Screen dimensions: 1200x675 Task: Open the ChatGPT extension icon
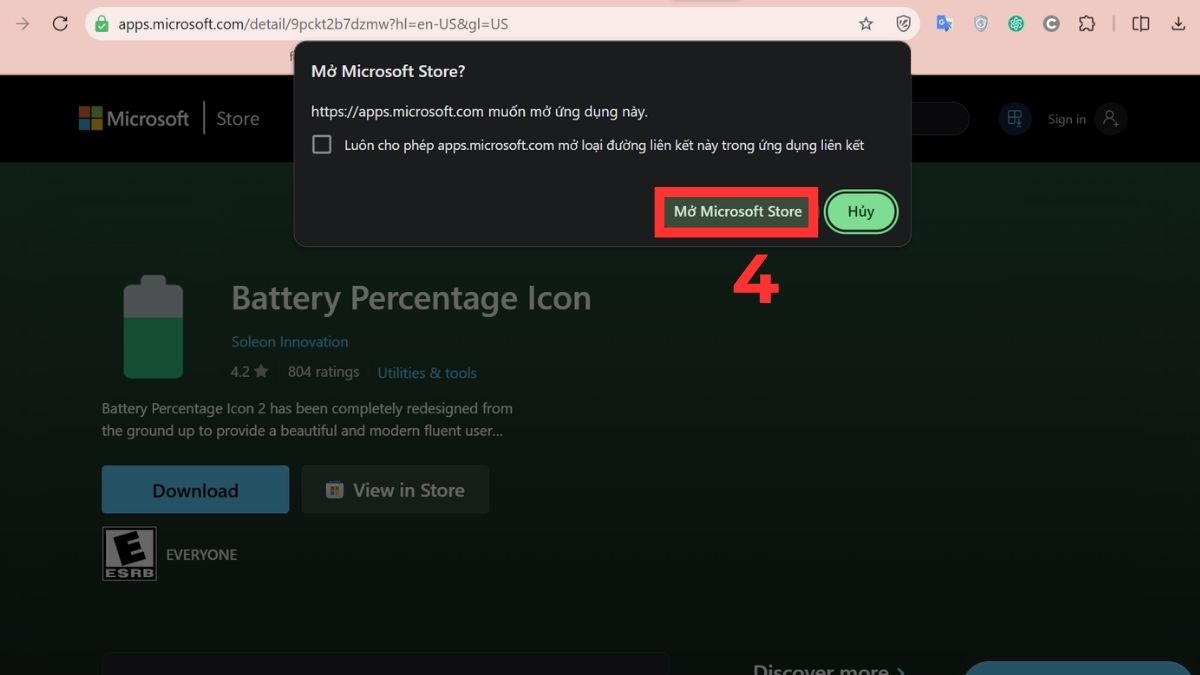pyautogui.click(x=1016, y=22)
